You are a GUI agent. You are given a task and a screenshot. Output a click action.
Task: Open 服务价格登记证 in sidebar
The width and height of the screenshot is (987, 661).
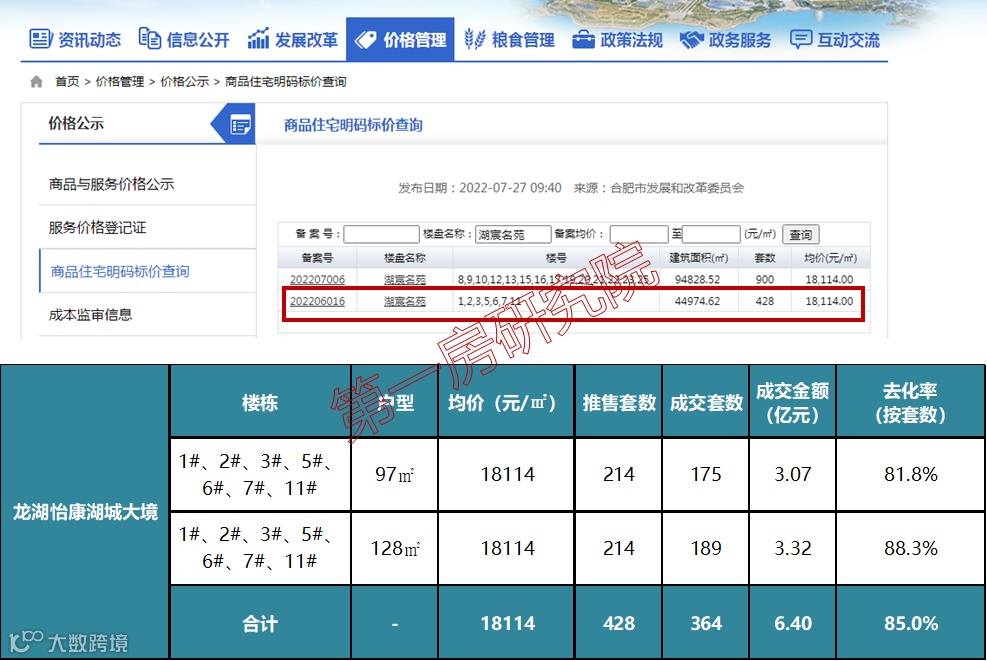[x=98, y=227]
